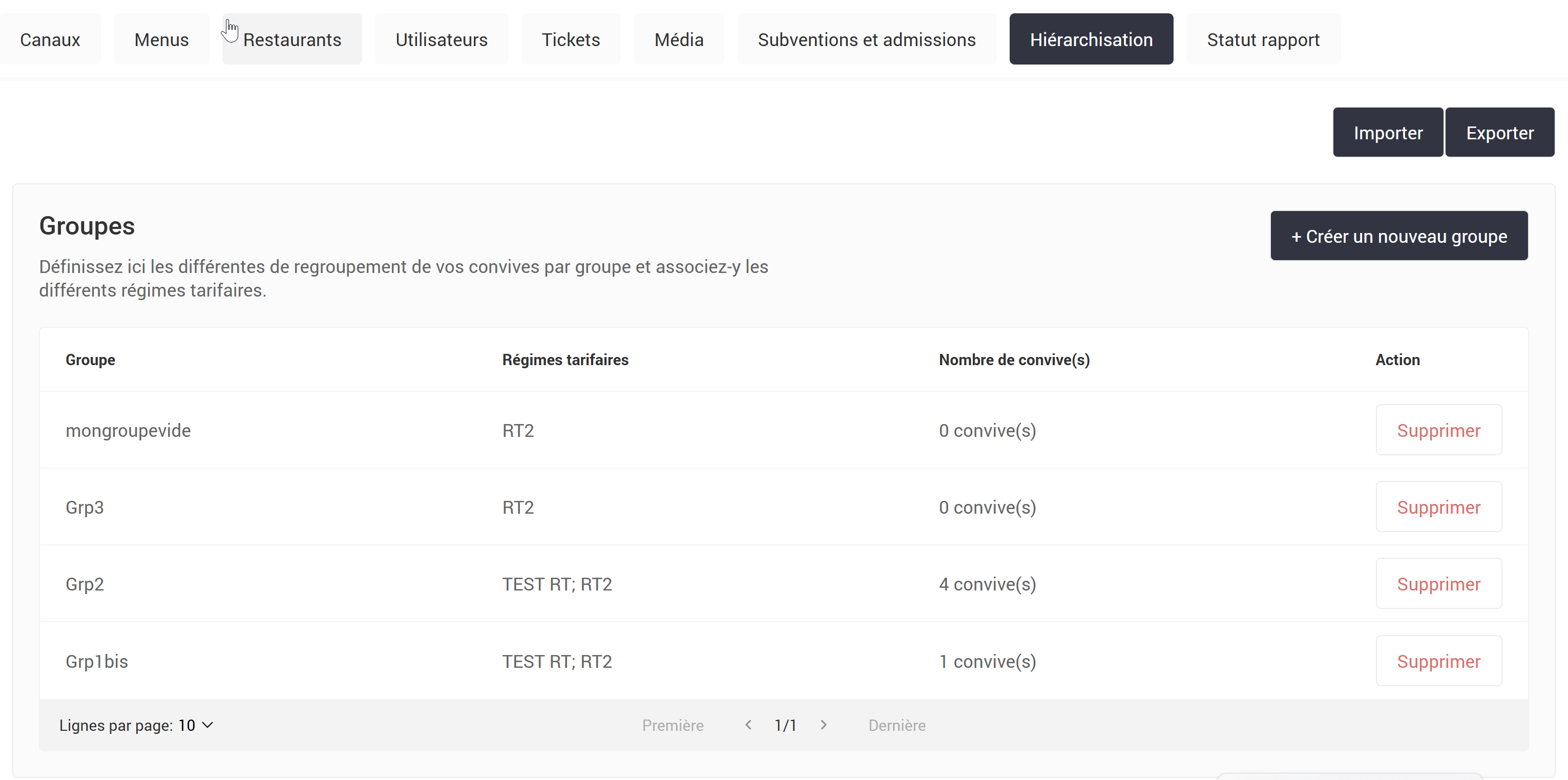The height and width of the screenshot is (780, 1568).
Task: Switch to the Canaux tab
Action: coord(50,39)
